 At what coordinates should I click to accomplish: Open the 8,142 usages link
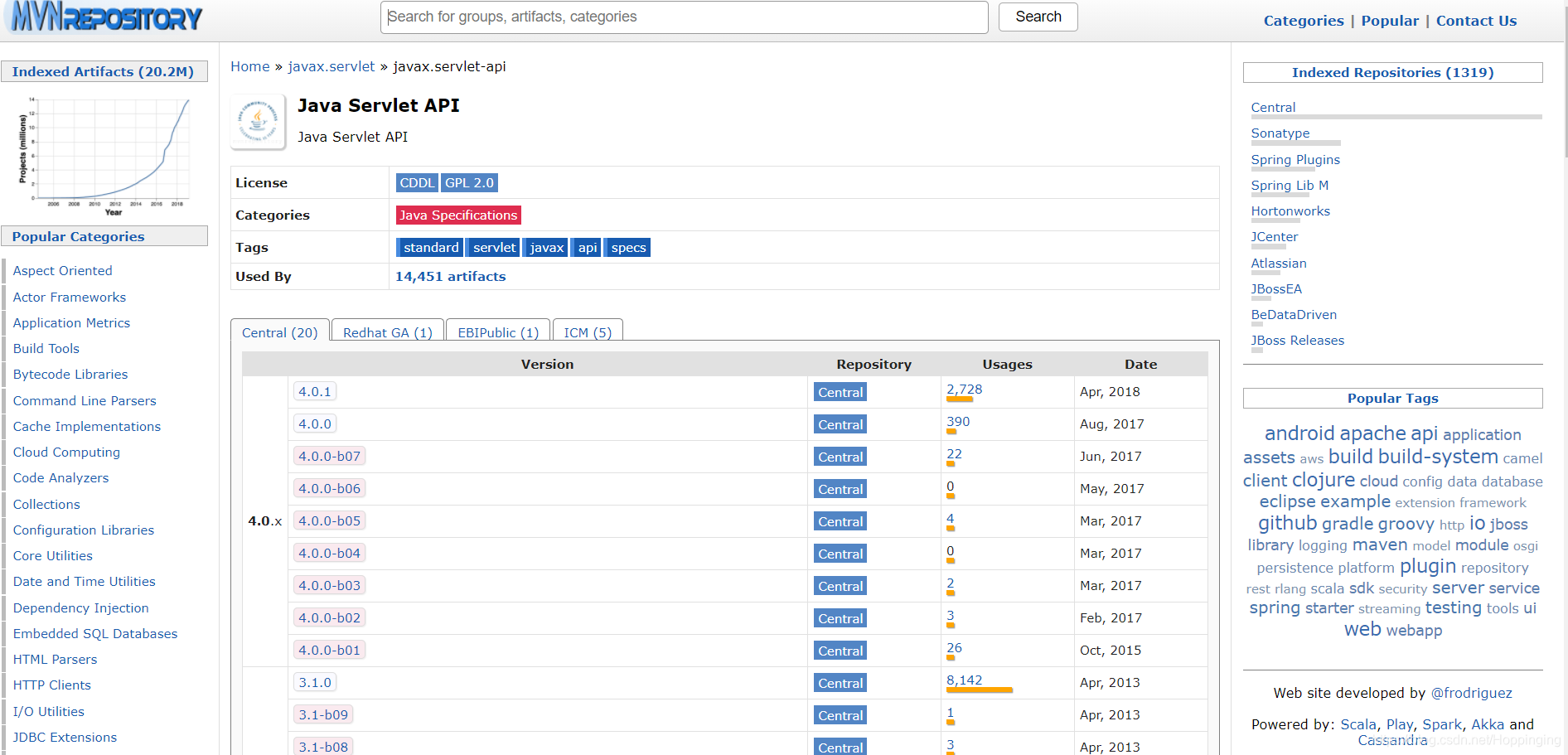965,680
